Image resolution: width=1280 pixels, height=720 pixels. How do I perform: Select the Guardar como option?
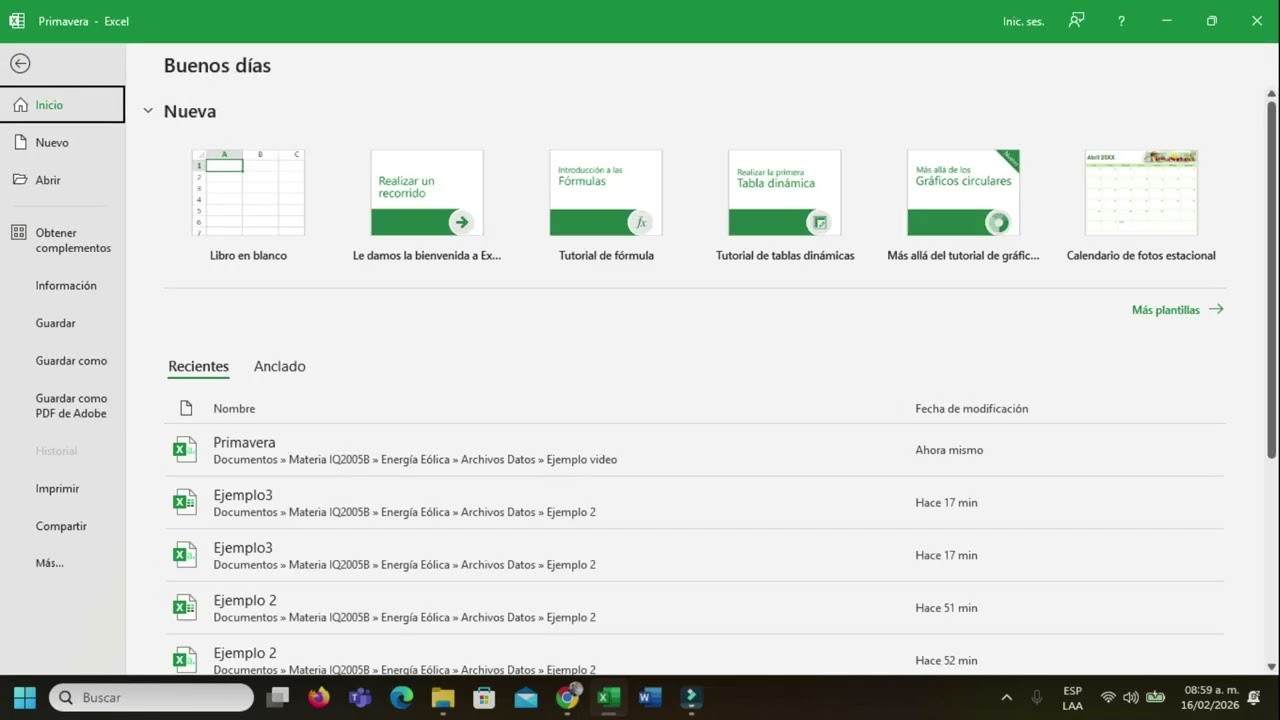(x=62, y=361)
